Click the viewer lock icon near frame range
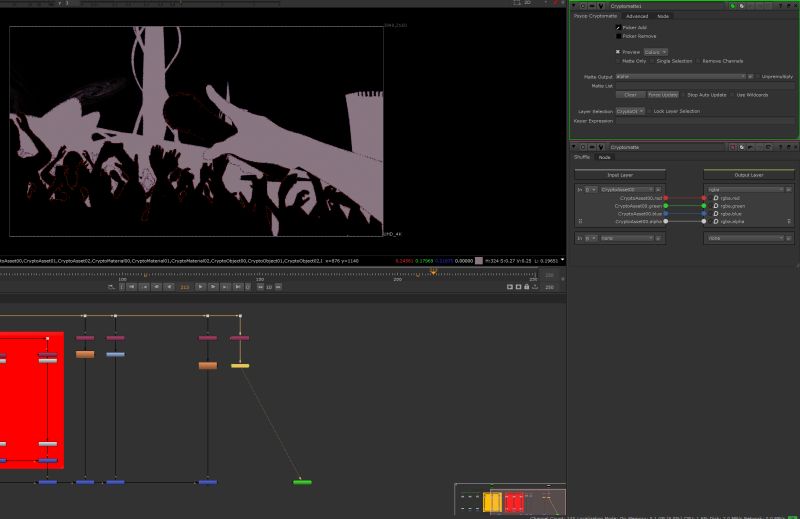 point(527,287)
